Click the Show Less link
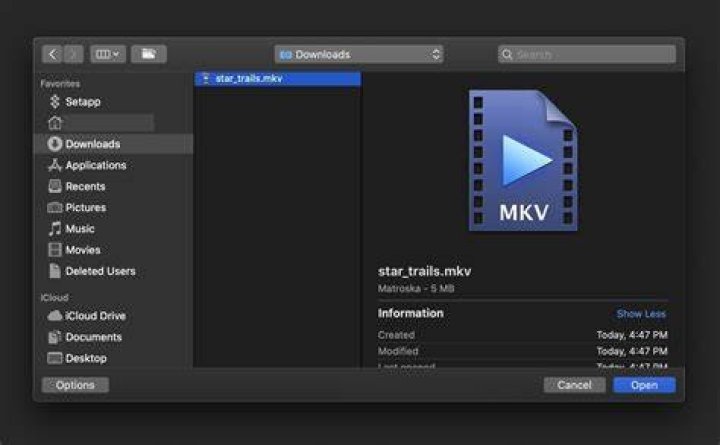 [x=641, y=314]
